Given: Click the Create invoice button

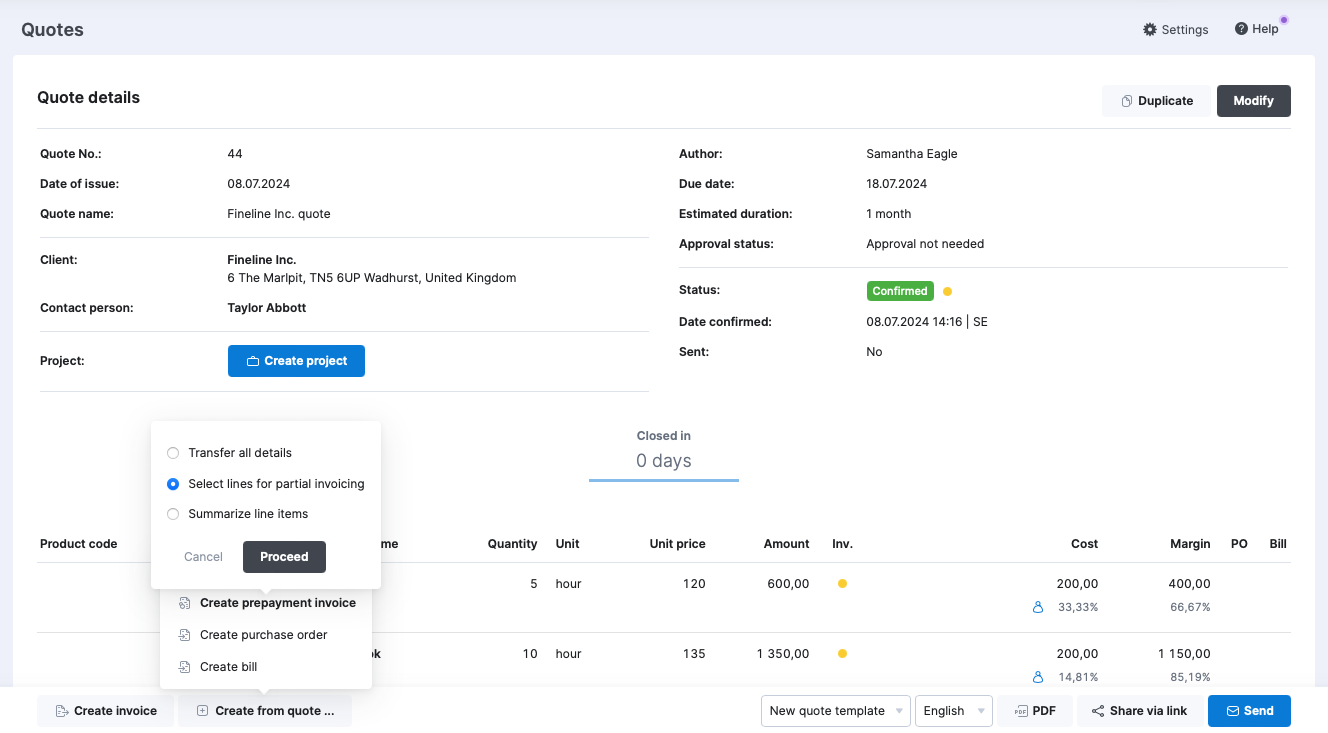Looking at the screenshot, I should (x=106, y=711).
